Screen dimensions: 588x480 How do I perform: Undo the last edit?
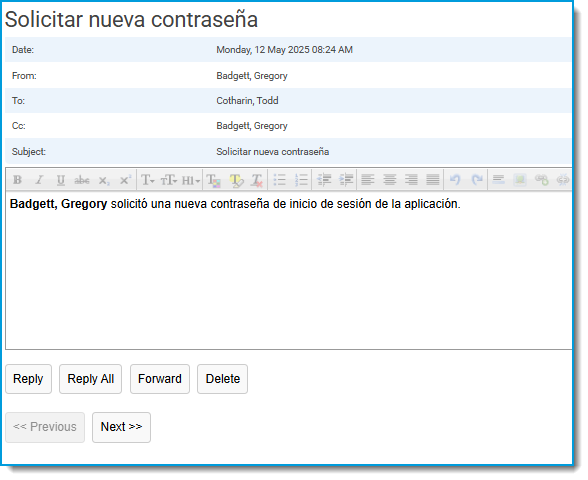[x=455, y=180]
